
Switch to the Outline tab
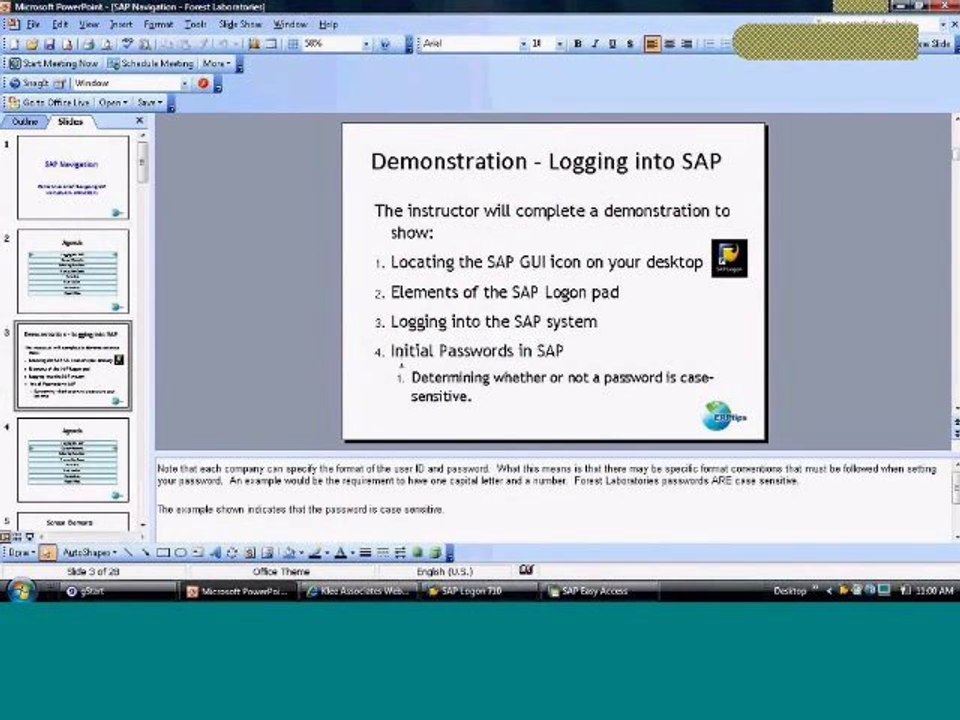click(x=25, y=122)
